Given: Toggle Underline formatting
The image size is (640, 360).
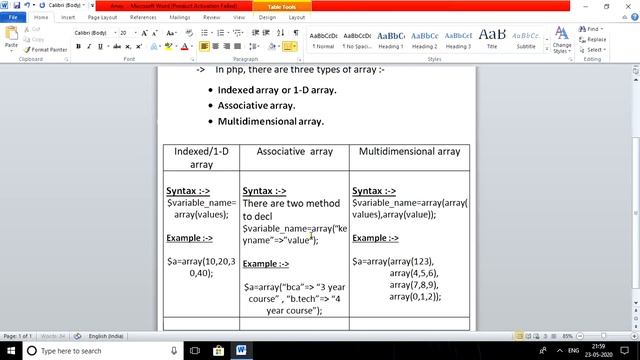Looking at the screenshot, I should coord(100,47).
